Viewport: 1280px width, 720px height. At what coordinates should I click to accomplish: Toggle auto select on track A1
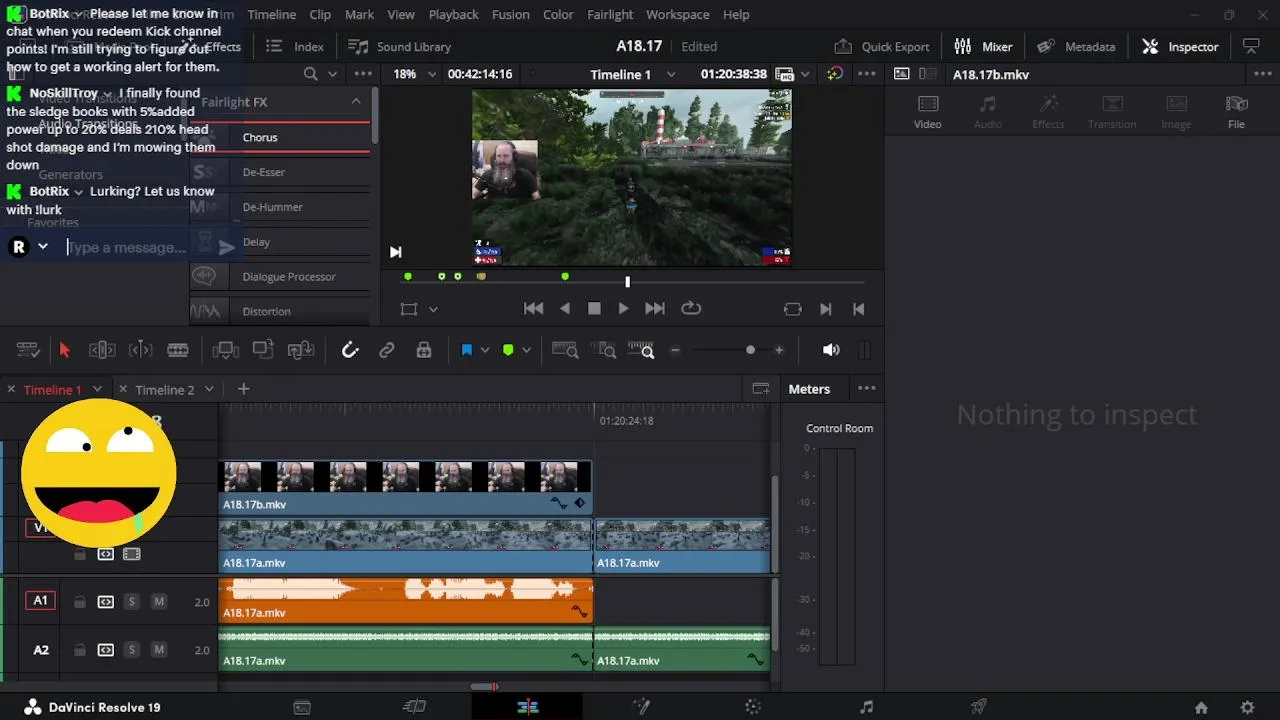tap(105, 602)
